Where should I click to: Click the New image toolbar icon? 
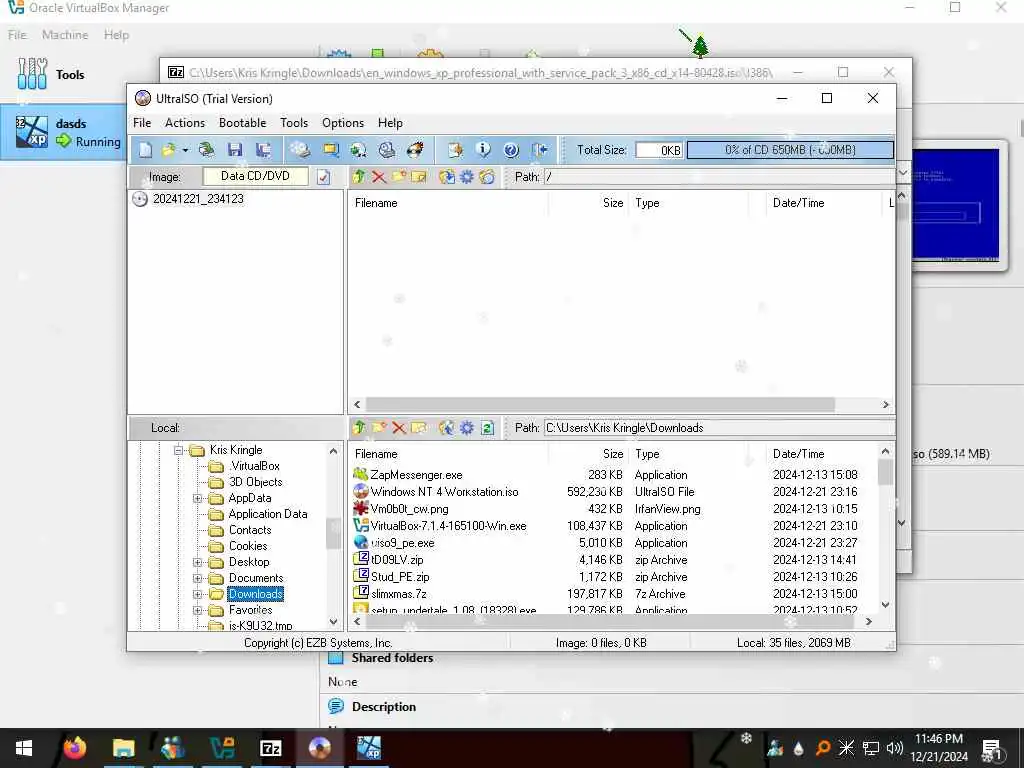[x=145, y=150]
